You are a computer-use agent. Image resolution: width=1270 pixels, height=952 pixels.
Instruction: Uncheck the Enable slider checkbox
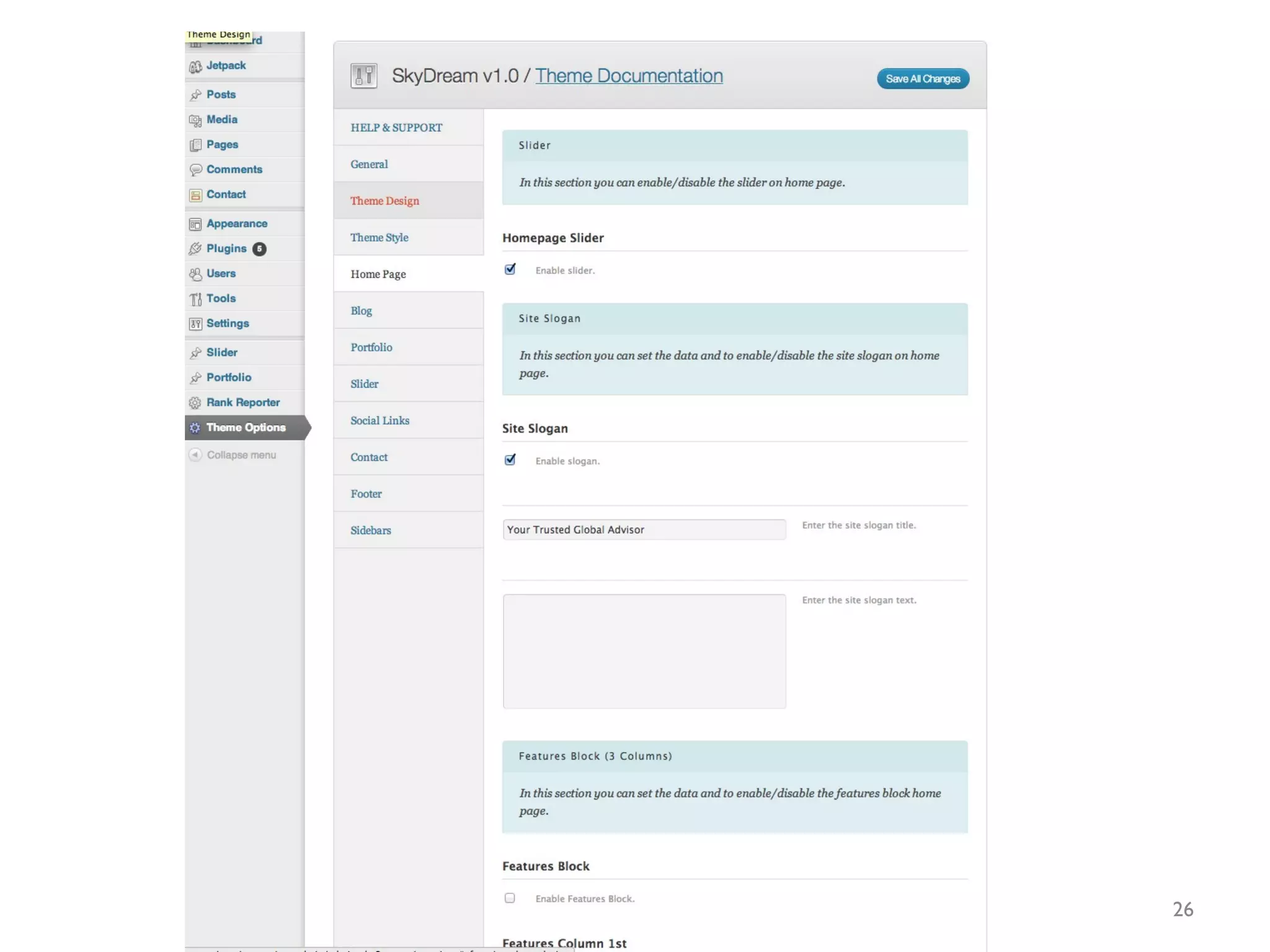coord(510,270)
